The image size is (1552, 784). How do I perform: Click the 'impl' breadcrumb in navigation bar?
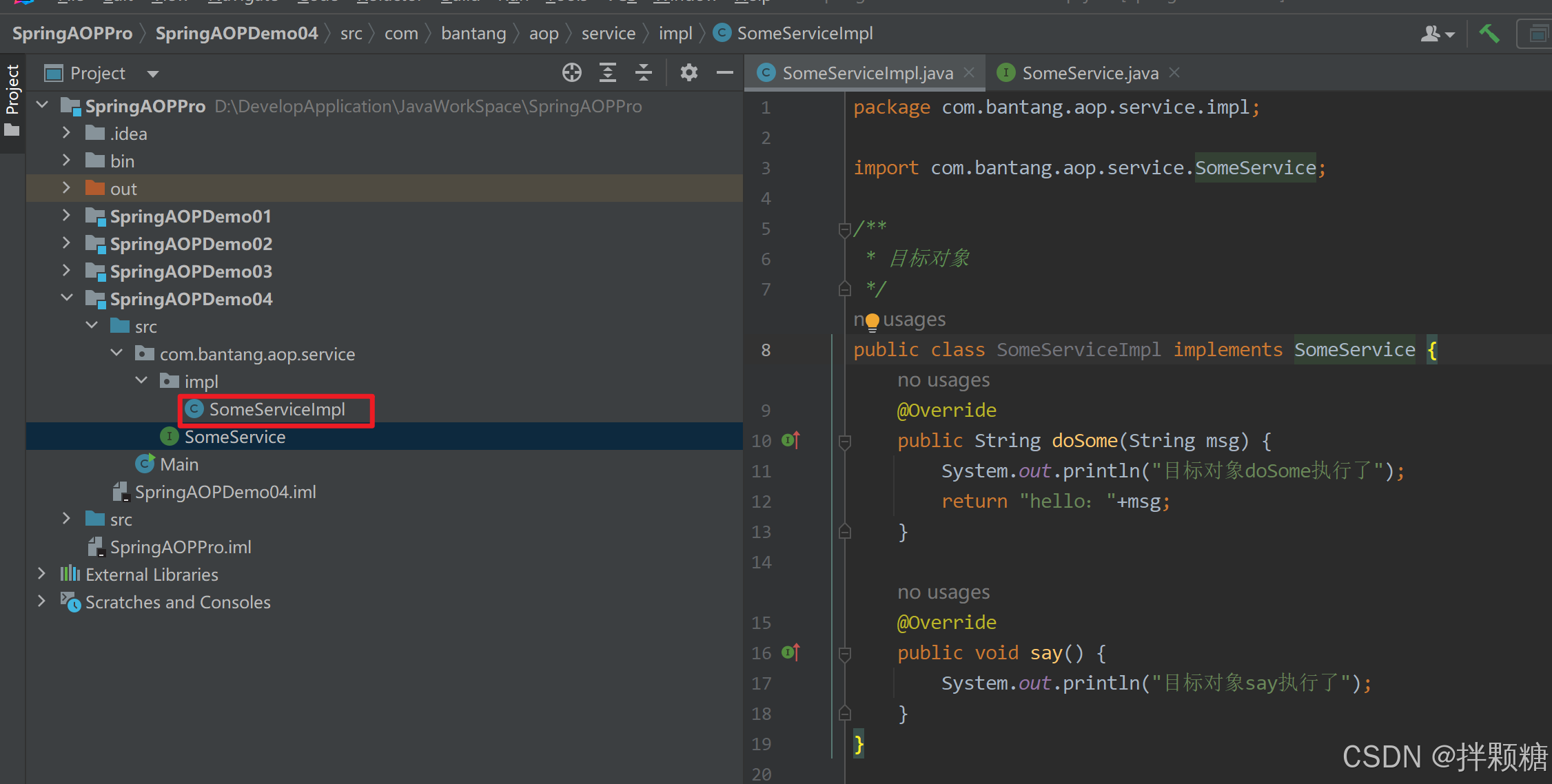click(x=675, y=33)
